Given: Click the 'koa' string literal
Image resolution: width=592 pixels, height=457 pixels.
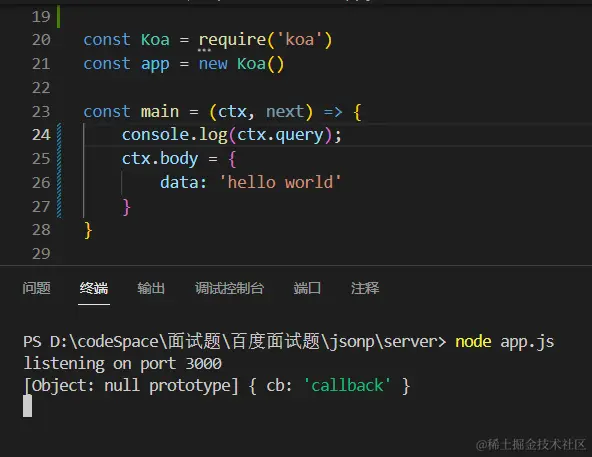Looking at the screenshot, I should click(x=300, y=40).
